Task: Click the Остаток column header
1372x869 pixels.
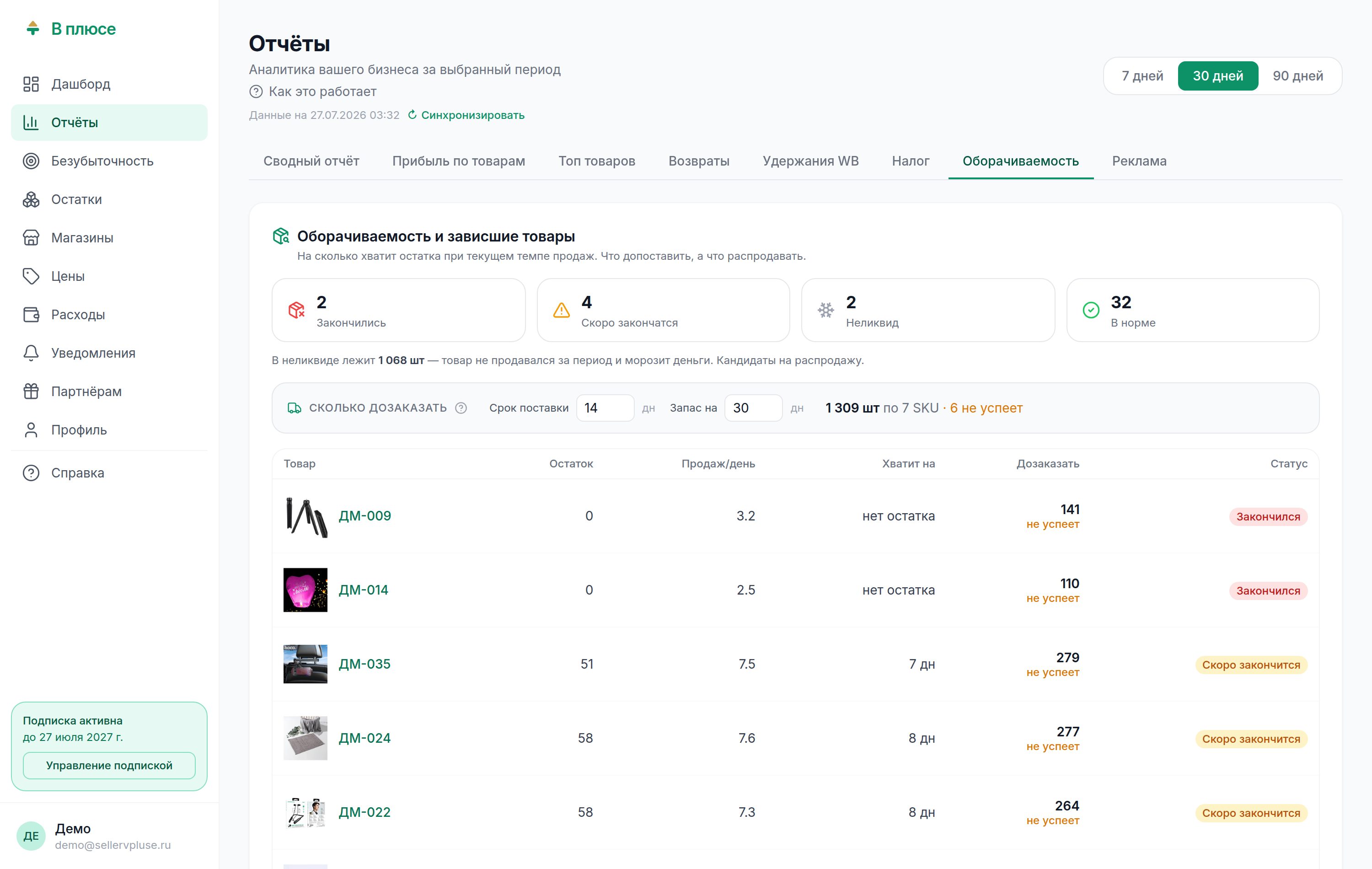Action: tap(571, 464)
